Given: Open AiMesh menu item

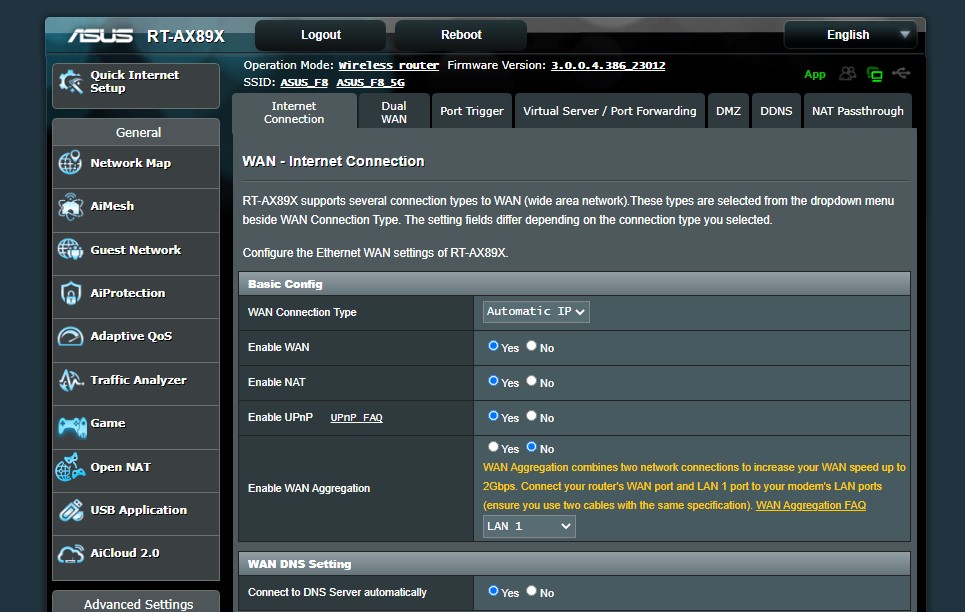Looking at the screenshot, I should point(136,211).
